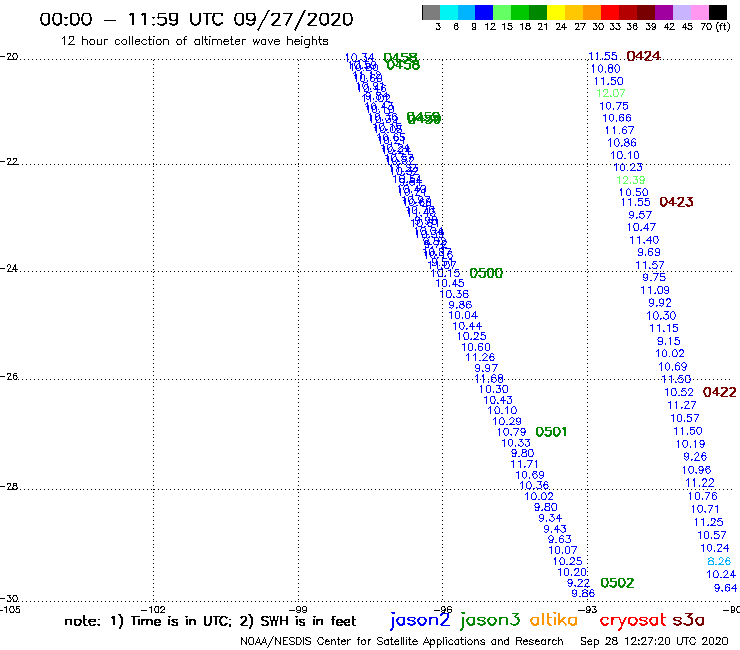Click the wave height value 10.45
Viewport: 740px width, 650px height.
(x=450, y=283)
